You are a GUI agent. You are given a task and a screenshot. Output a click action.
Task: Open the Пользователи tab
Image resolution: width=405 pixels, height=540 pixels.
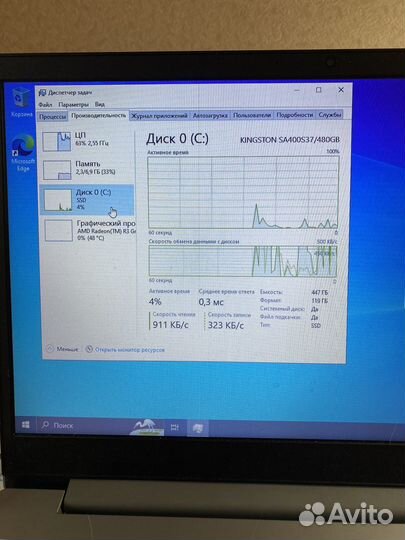click(x=252, y=115)
